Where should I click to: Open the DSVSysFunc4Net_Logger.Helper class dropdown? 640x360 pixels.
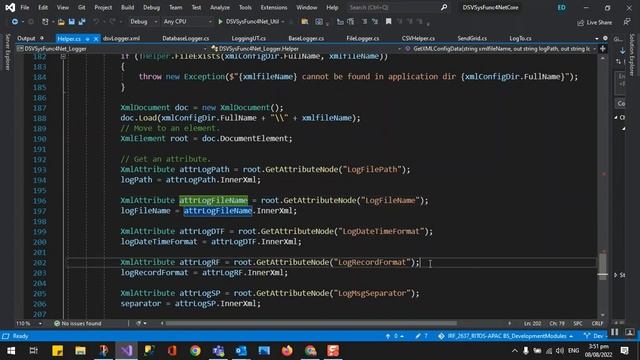306,49
